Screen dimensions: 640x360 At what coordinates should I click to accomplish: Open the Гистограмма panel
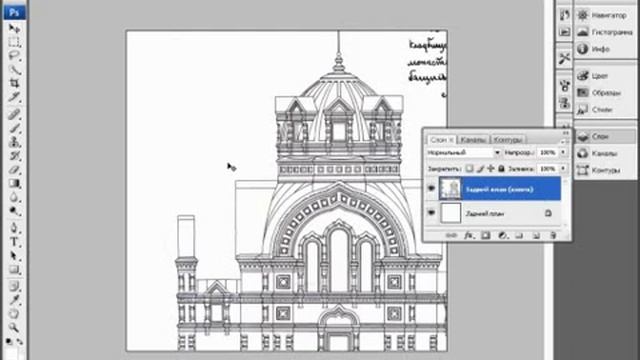tap(606, 32)
